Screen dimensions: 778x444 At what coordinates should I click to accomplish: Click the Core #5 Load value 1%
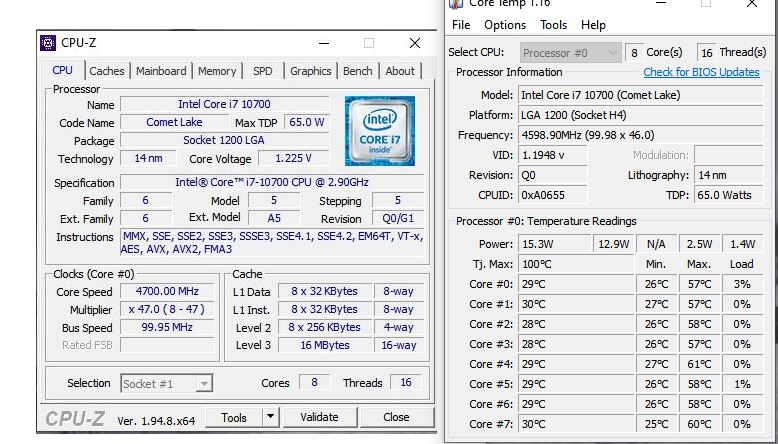pyautogui.click(x=742, y=383)
